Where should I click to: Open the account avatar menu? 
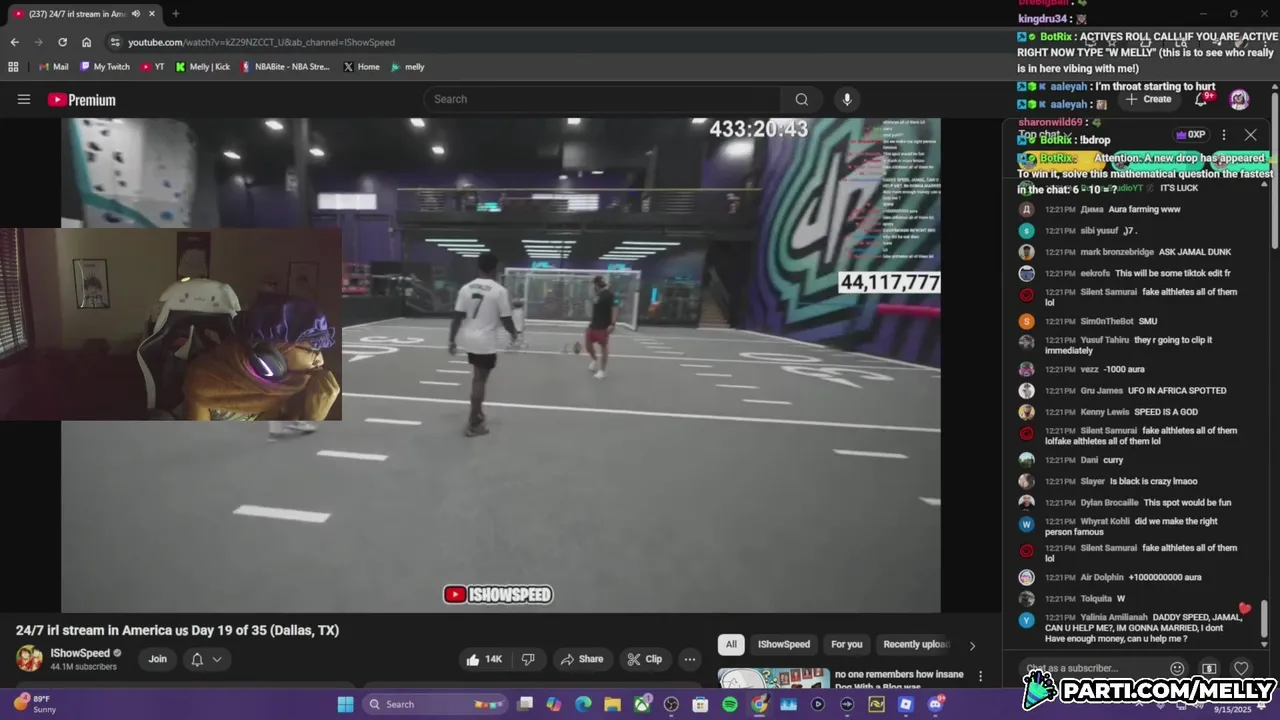coord(1239,99)
